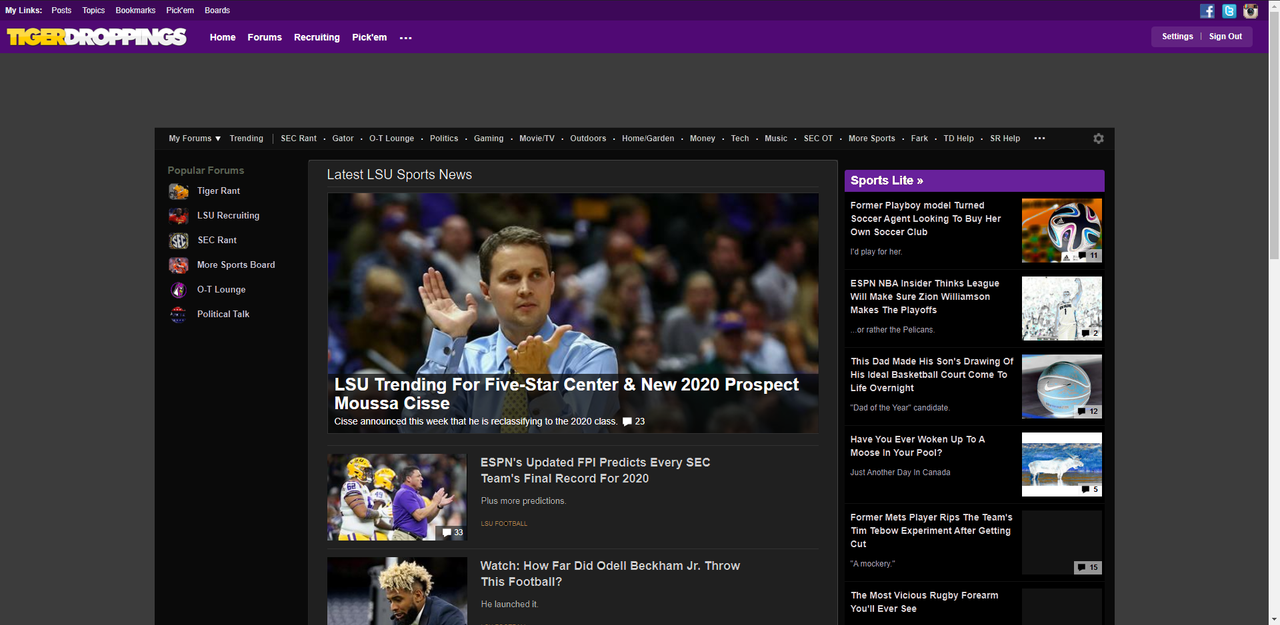
Task: Open Gaming in the forum bar
Action: point(489,139)
